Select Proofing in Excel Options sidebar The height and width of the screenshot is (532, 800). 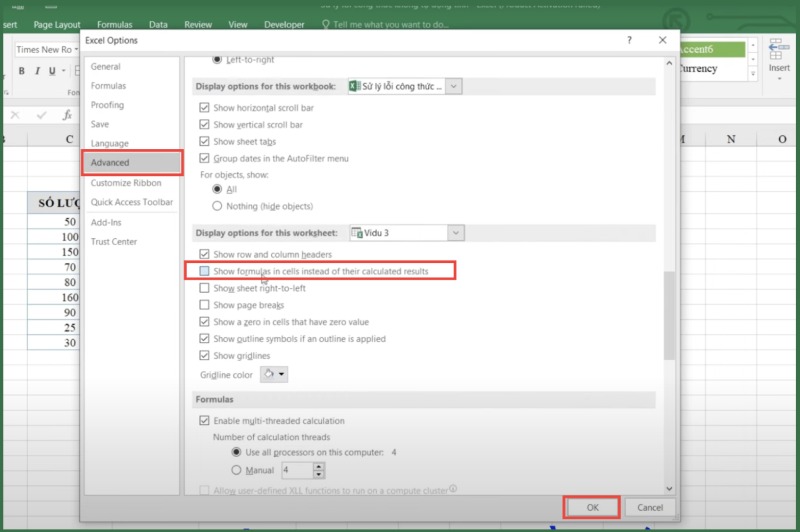pyautogui.click(x=132, y=105)
